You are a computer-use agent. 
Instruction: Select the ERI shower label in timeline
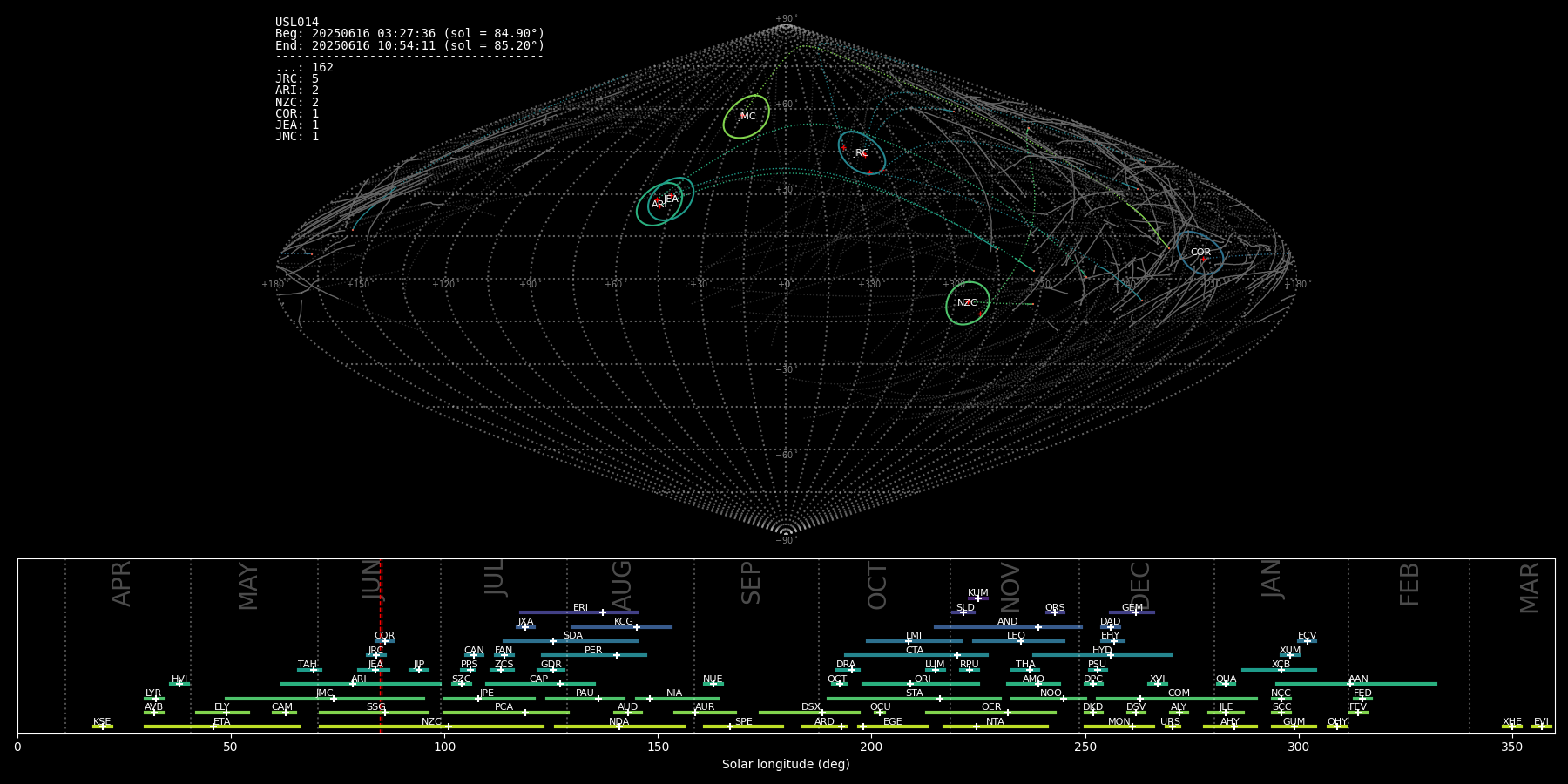pos(580,607)
